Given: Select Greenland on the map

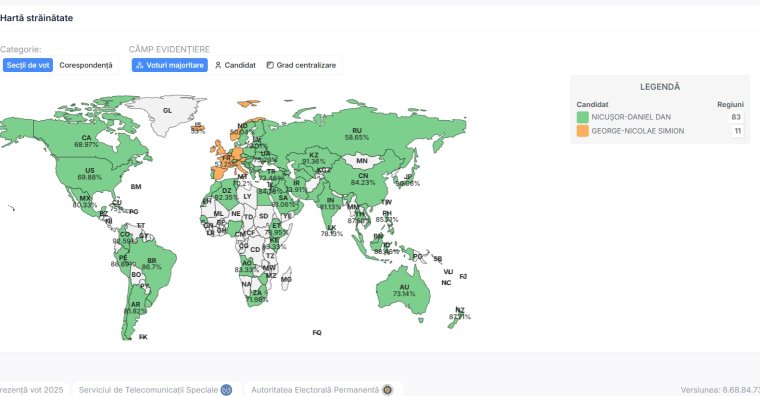Looking at the screenshot, I should click(x=167, y=114).
